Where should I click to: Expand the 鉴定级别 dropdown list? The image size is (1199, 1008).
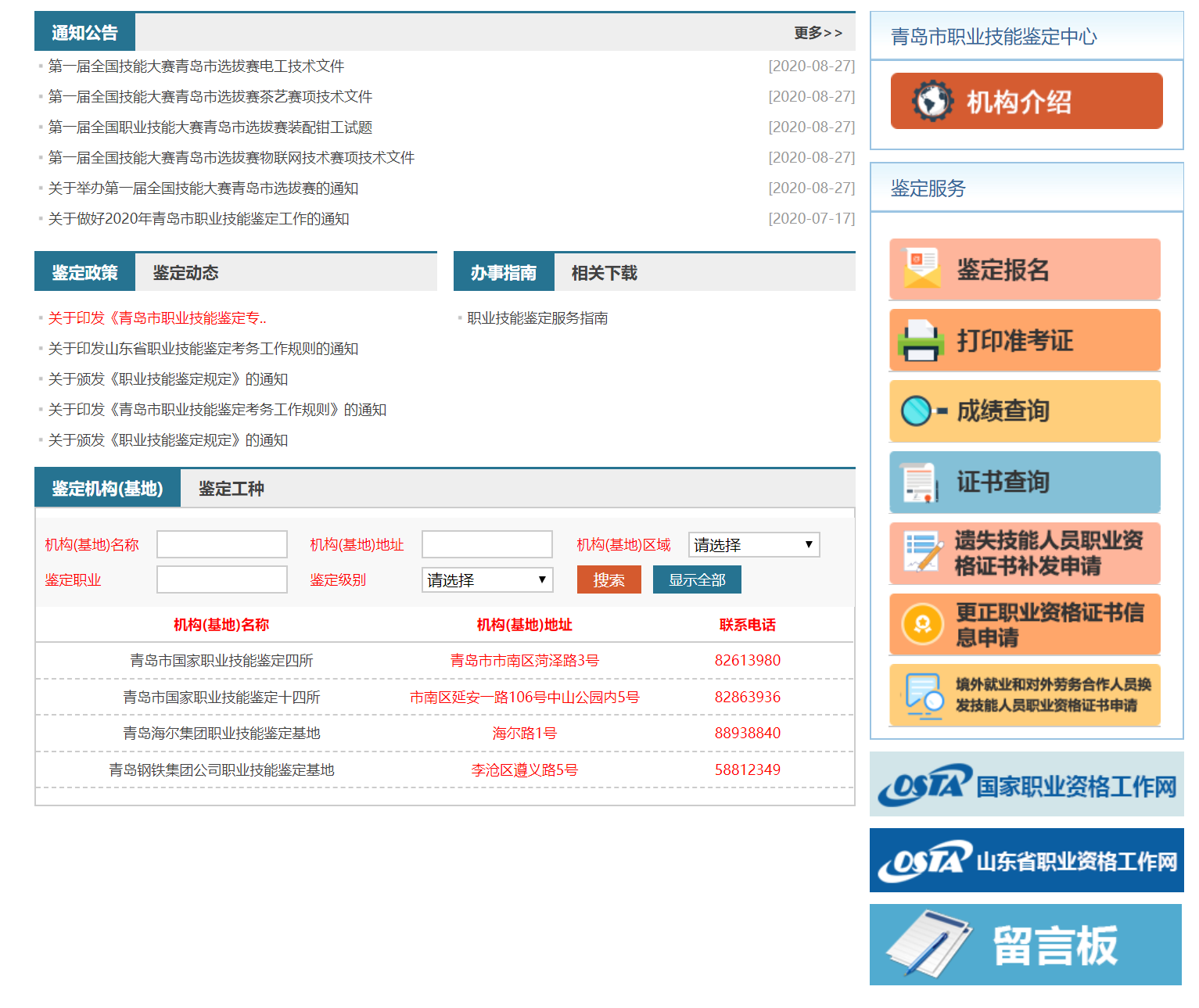pyautogui.click(x=486, y=580)
